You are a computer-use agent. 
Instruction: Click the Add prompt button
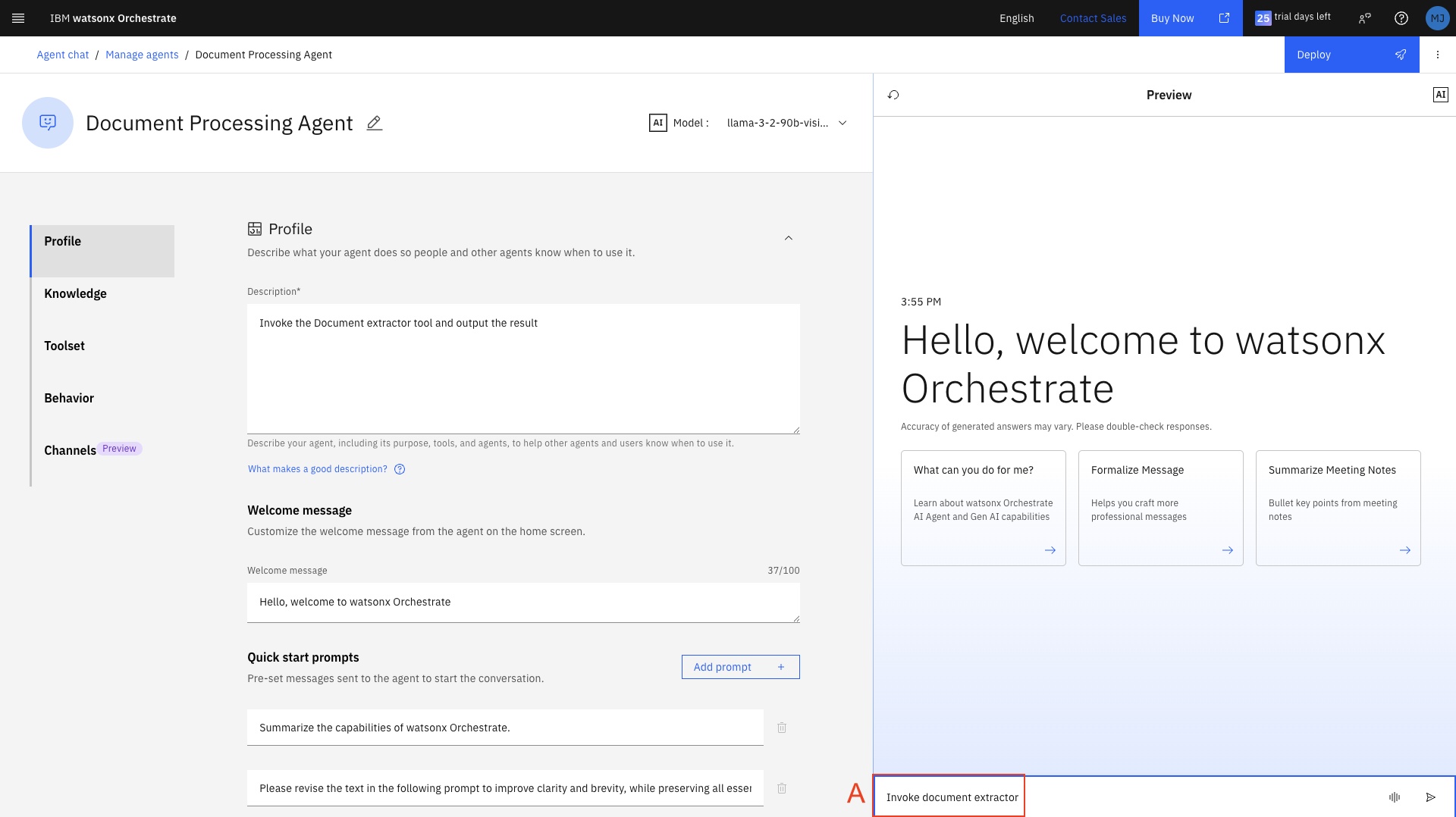pos(739,667)
